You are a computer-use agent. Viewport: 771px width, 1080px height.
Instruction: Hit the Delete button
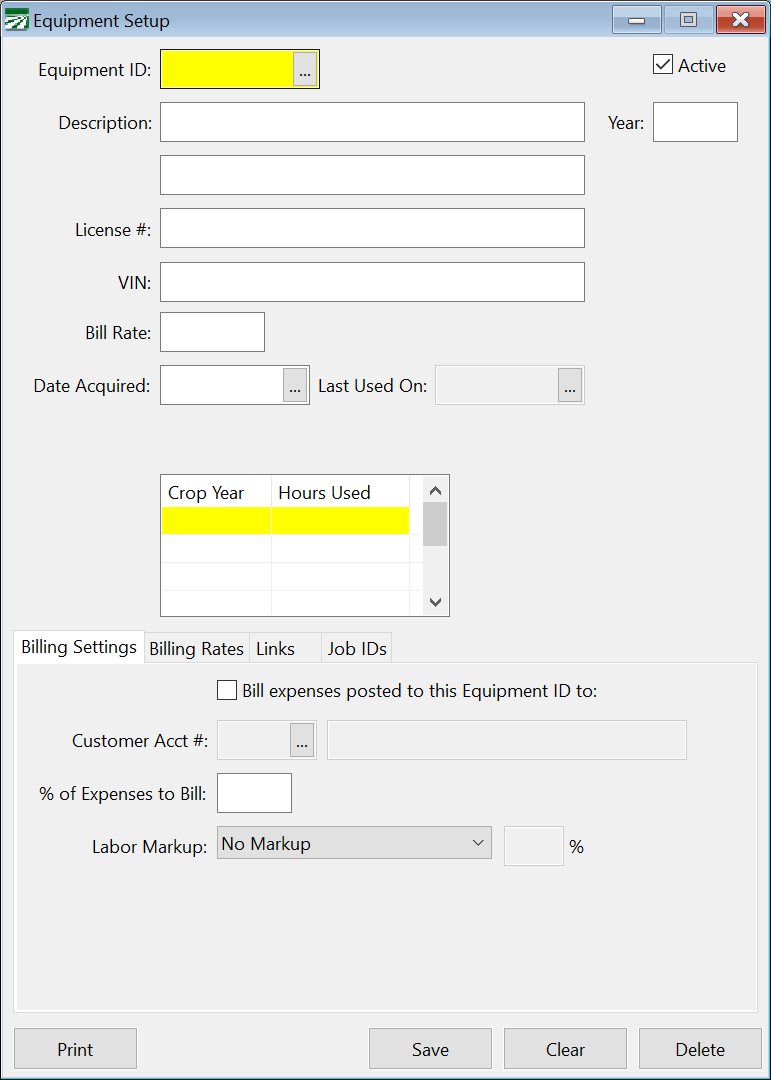[x=700, y=1049]
